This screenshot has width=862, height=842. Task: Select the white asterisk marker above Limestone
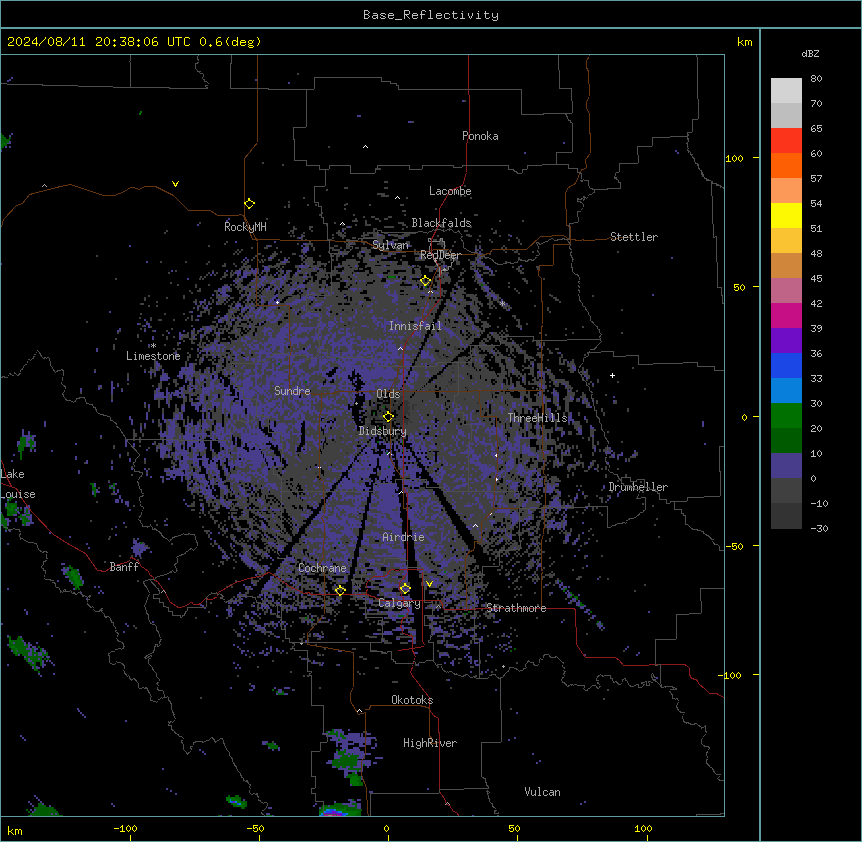pyautogui.click(x=153, y=346)
